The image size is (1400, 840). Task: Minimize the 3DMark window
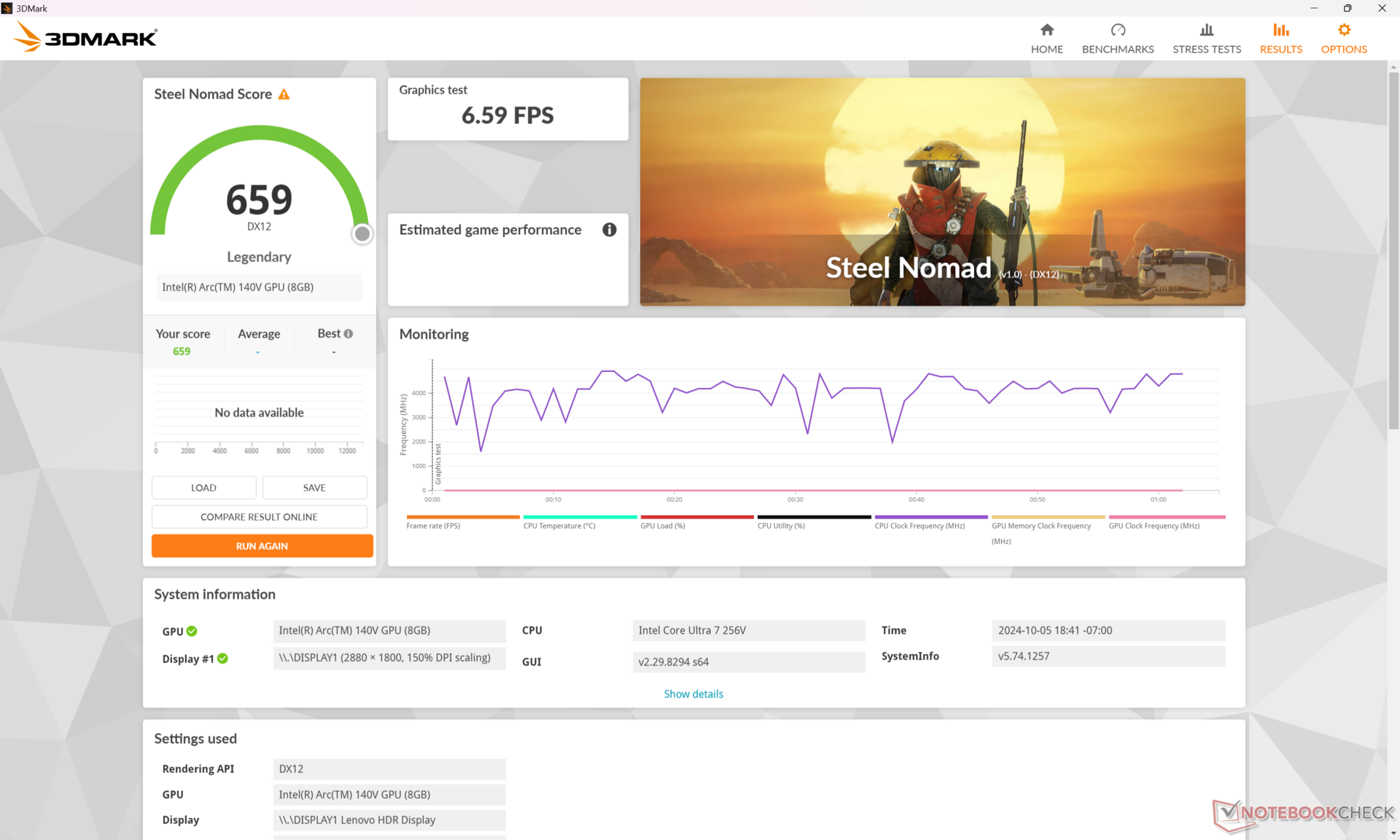pyautogui.click(x=1314, y=8)
